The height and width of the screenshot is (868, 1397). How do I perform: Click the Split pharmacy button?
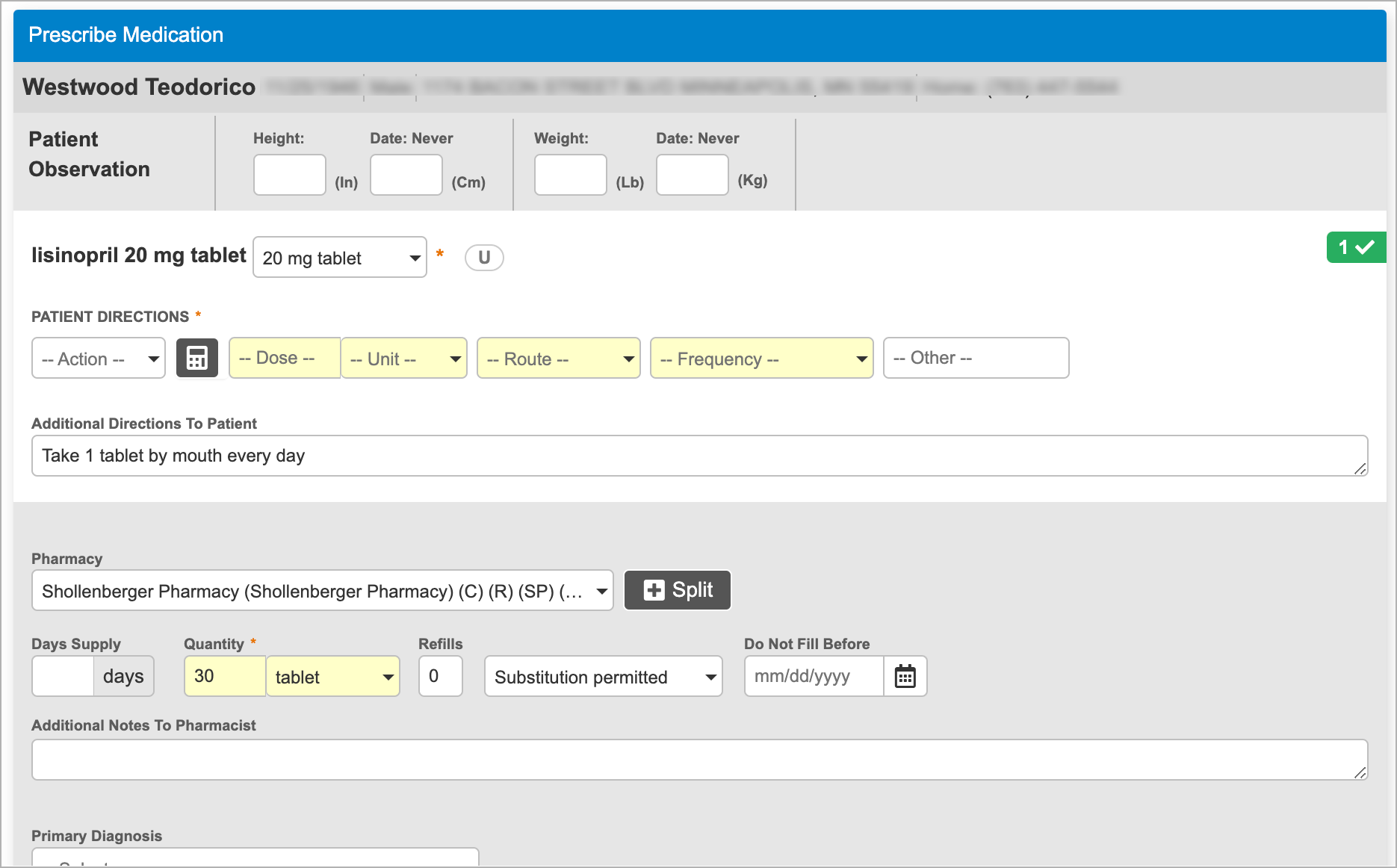(x=678, y=590)
